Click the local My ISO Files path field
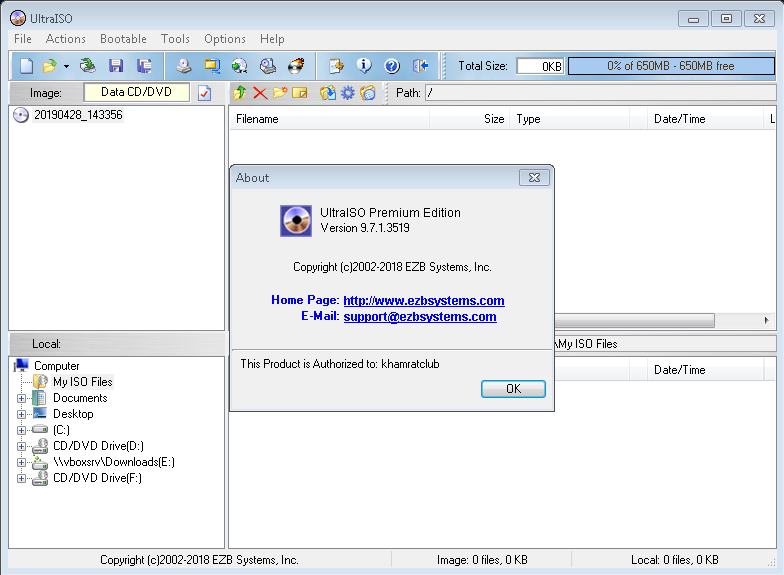The width and height of the screenshot is (784, 575). [665, 344]
